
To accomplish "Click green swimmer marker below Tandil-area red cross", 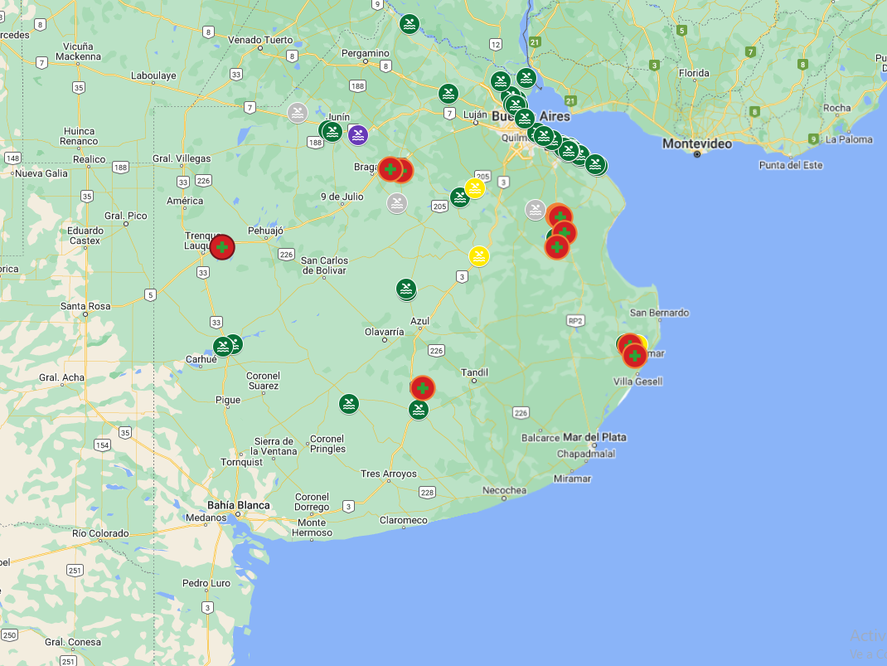I will click(419, 410).
